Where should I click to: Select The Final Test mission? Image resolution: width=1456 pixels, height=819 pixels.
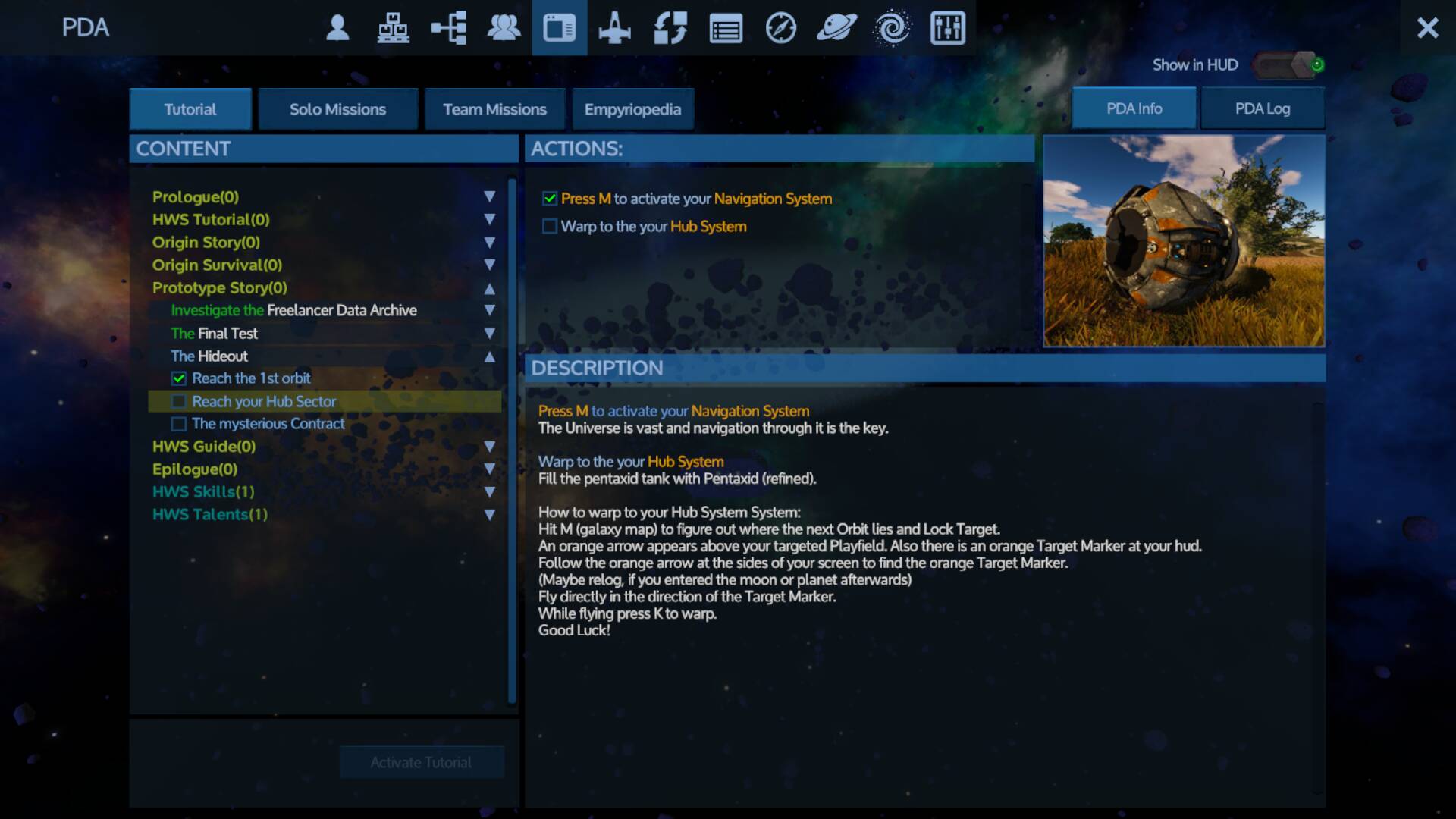(214, 333)
